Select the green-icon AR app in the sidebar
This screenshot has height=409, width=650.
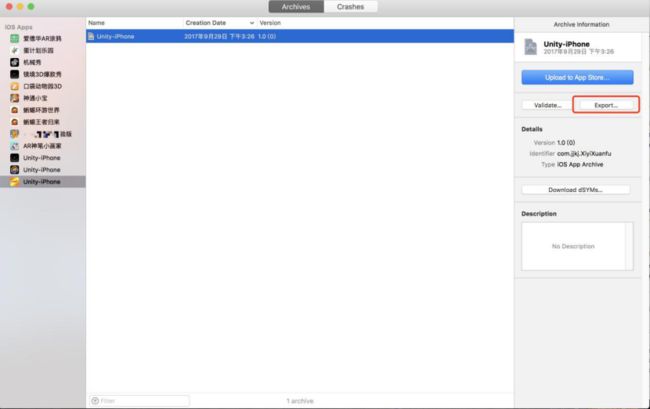(43, 39)
